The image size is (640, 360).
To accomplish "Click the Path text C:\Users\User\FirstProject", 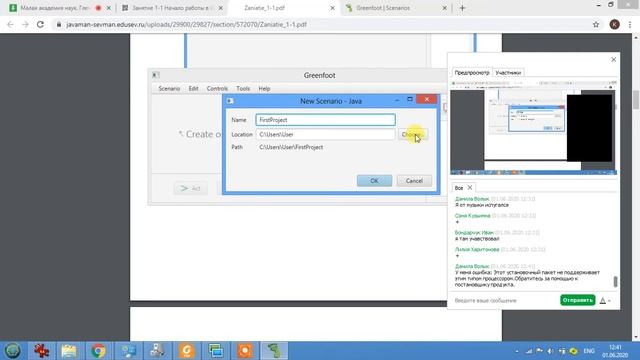I will [291, 147].
